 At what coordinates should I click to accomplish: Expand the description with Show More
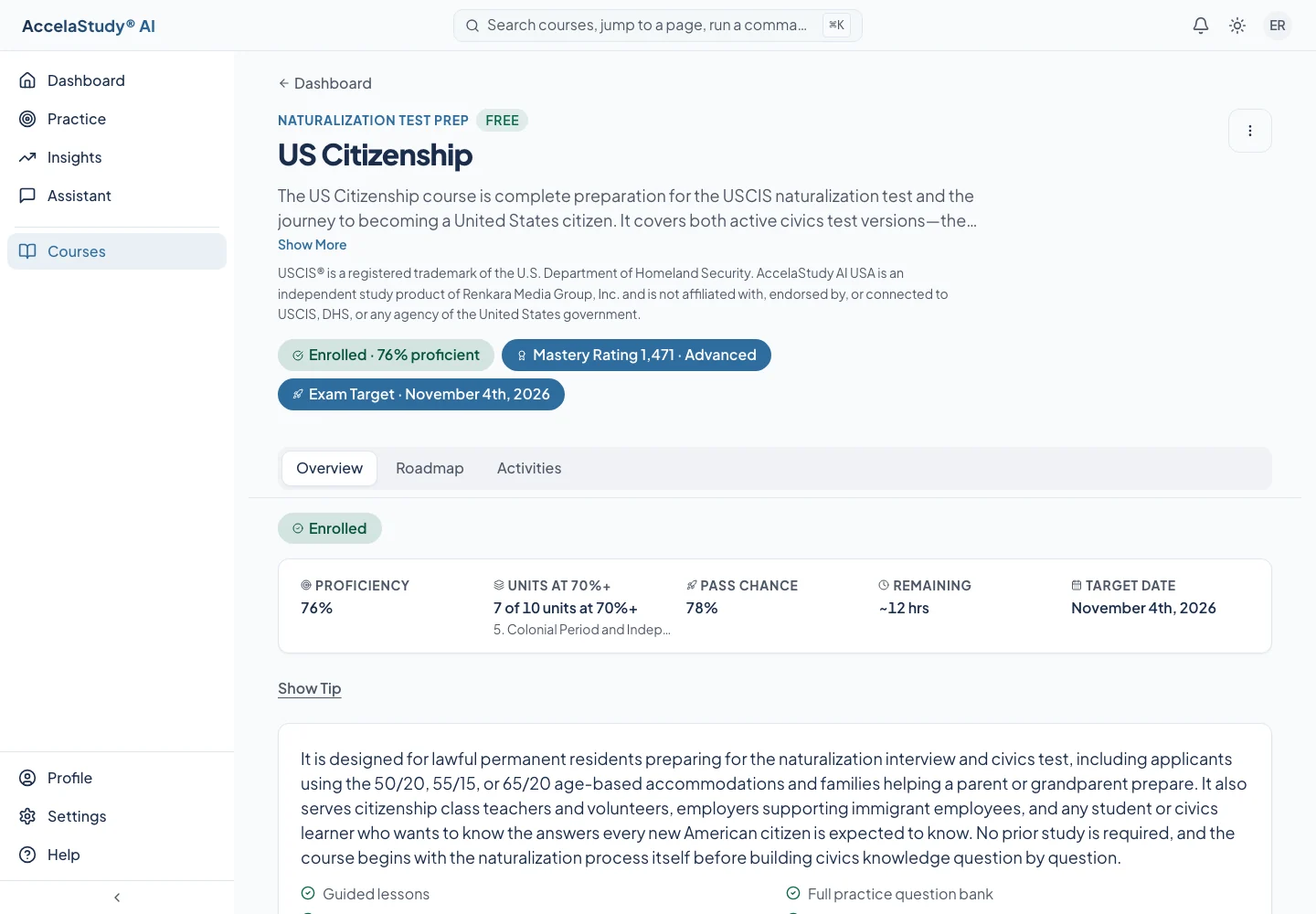pyautogui.click(x=313, y=245)
